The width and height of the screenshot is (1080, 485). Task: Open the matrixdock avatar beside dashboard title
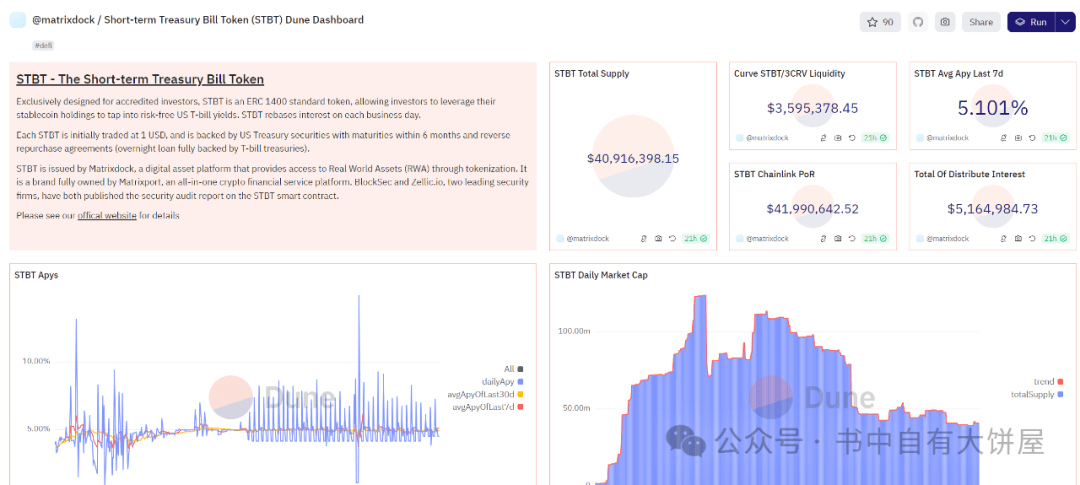point(17,20)
